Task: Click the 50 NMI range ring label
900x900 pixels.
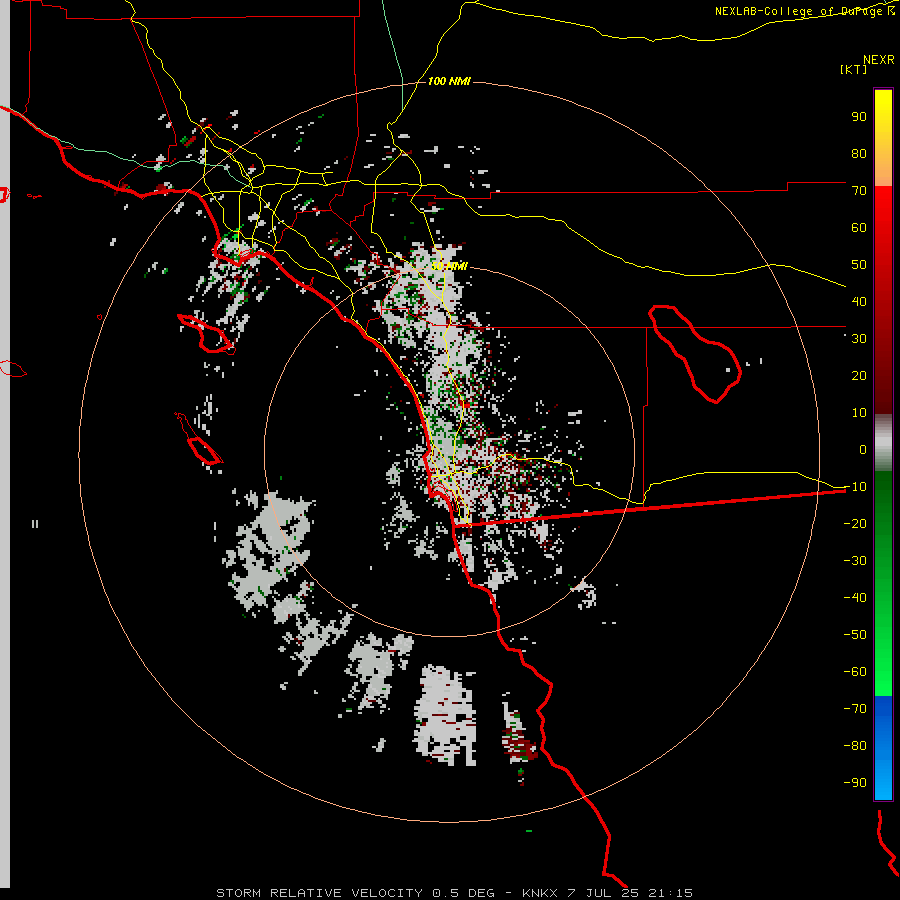Action: pyautogui.click(x=449, y=266)
